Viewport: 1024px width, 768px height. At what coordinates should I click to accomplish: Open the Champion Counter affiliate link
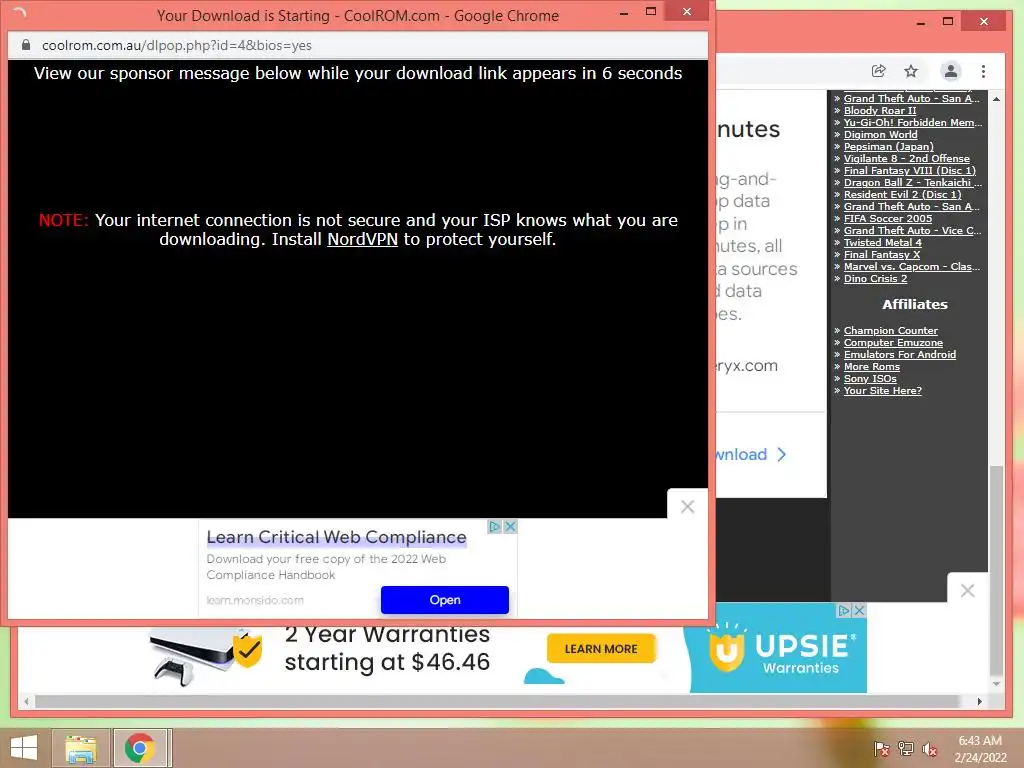(x=890, y=330)
